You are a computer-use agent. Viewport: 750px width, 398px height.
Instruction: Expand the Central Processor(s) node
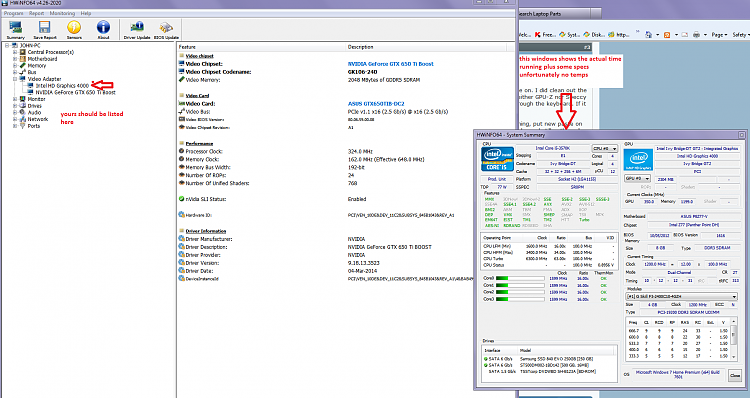[x=15, y=52]
